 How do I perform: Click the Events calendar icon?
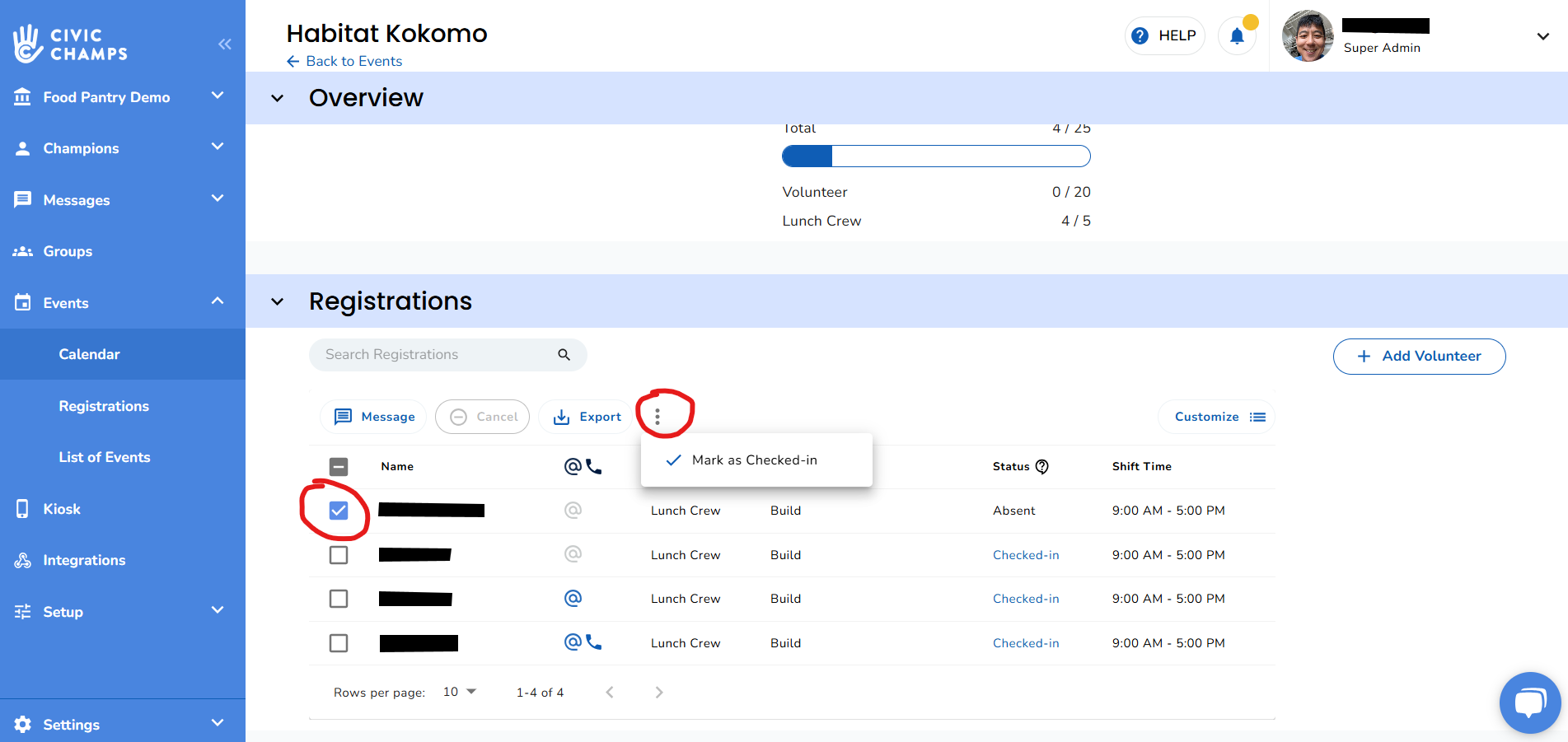[23, 302]
